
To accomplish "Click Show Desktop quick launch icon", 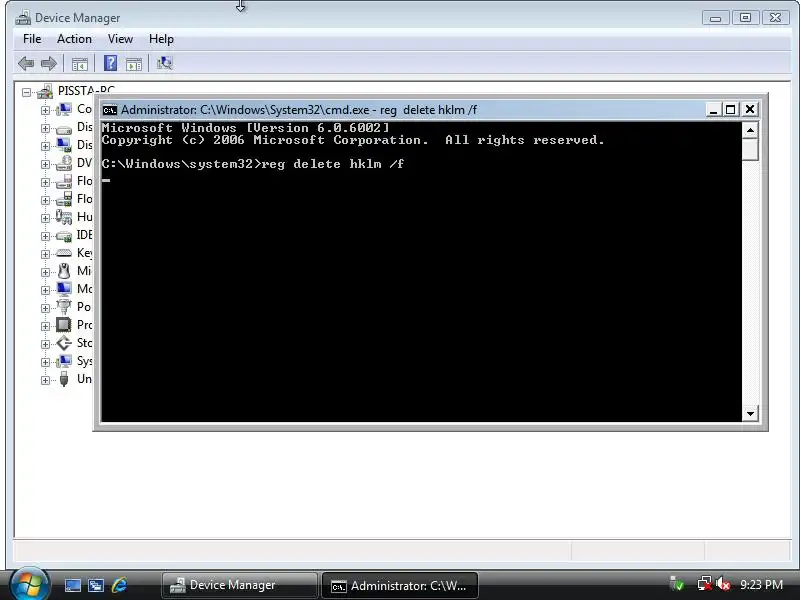I will pyautogui.click(x=72, y=585).
